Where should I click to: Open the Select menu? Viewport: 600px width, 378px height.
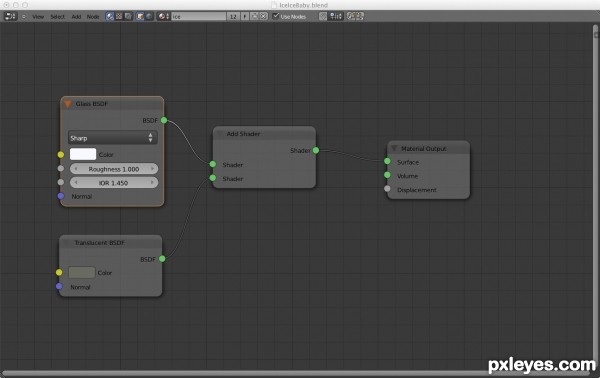[x=57, y=17]
